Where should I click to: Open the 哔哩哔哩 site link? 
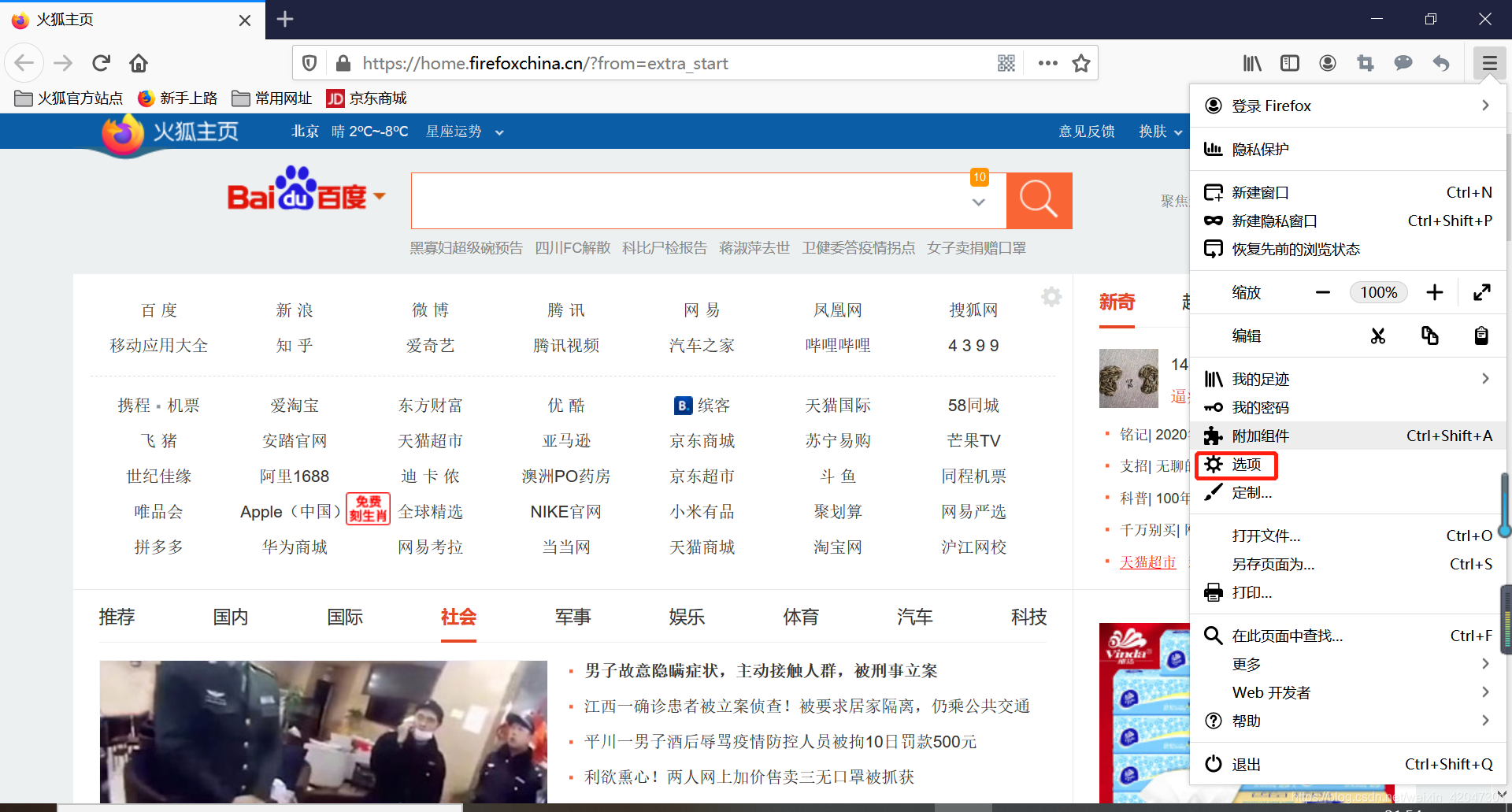click(x=838, y=345)
